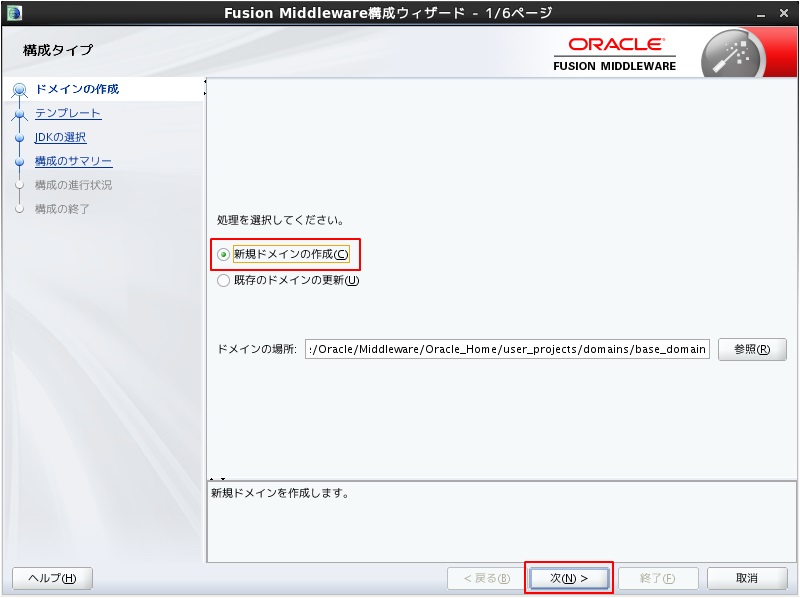Image resolution: width=800 pixels, height=598 pixels.
Task: Click the 構成の進行状況 step bullet icon
Action: click(19, 185)
